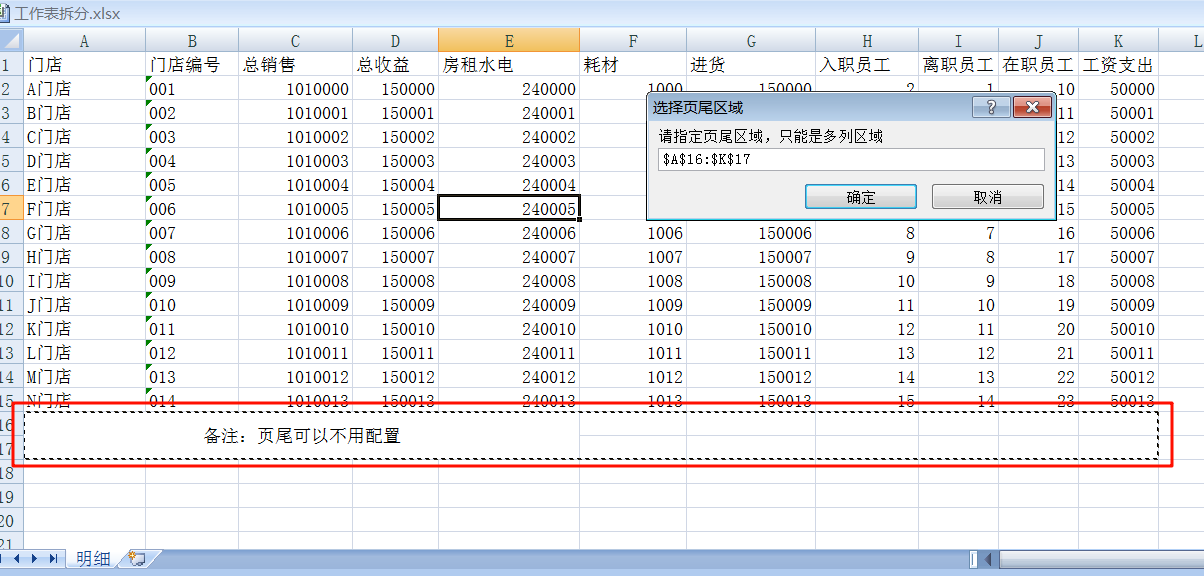Select row 12 header
Image resolution: width=1204 pixels, height=576 pixels.
click(x=11, y=329)
